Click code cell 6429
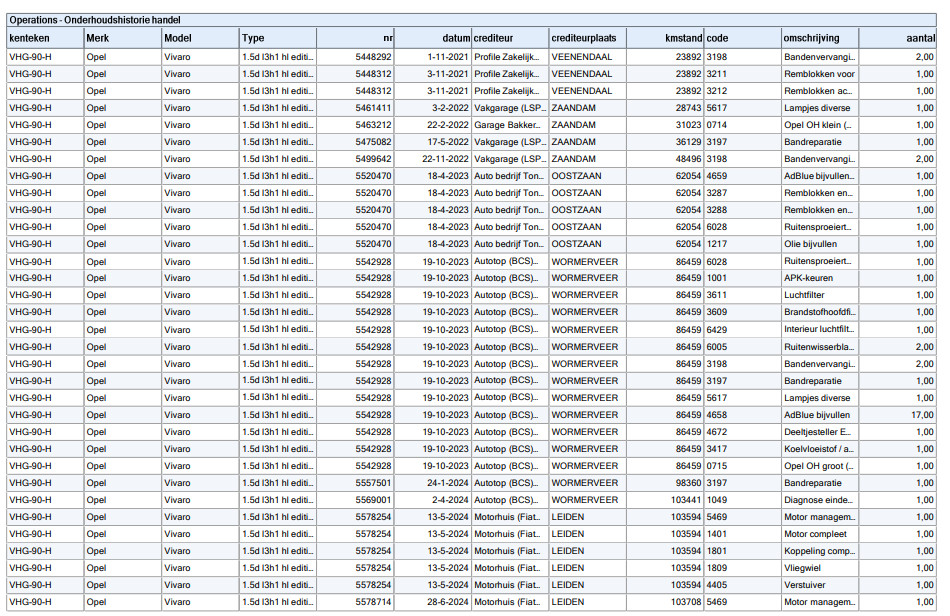Screen dimensions: 950x616 743,330
